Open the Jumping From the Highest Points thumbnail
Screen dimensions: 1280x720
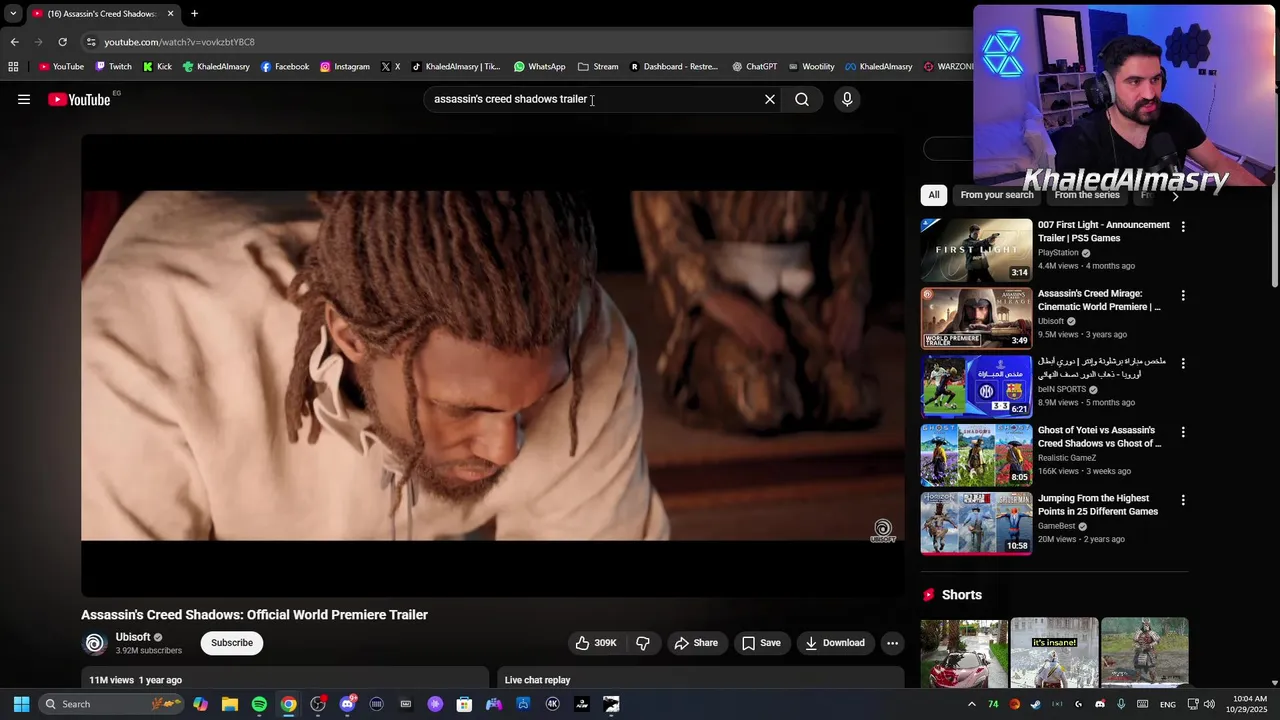pyautogui.click(x=976, y=523)
